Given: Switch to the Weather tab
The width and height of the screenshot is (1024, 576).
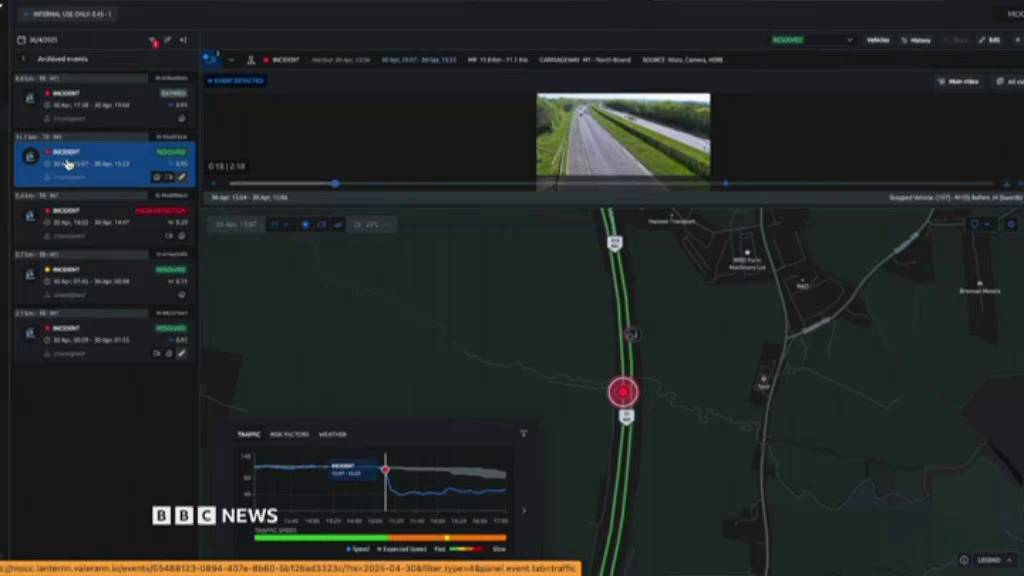Looking at the screenshot, I should click(333, 434).
